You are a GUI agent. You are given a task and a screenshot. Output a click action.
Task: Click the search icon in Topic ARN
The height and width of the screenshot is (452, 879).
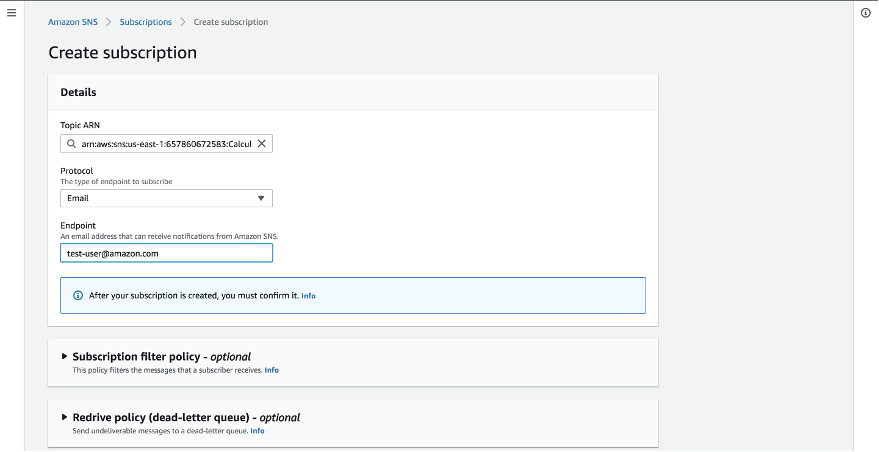(x=71, y=144)
